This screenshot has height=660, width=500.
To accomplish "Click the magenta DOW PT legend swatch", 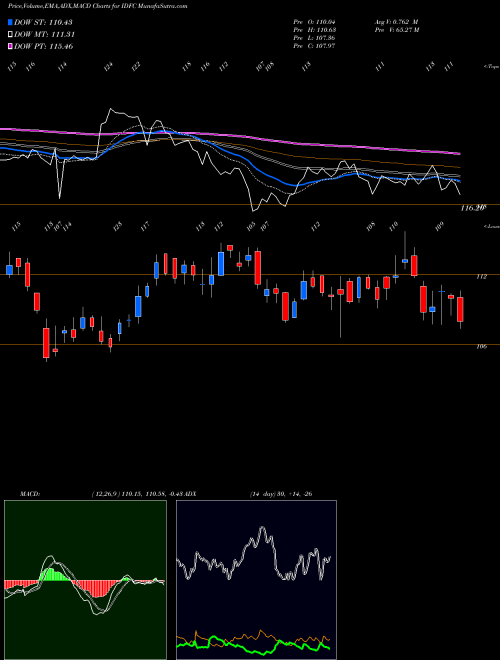I will click(x=10, y=46).
